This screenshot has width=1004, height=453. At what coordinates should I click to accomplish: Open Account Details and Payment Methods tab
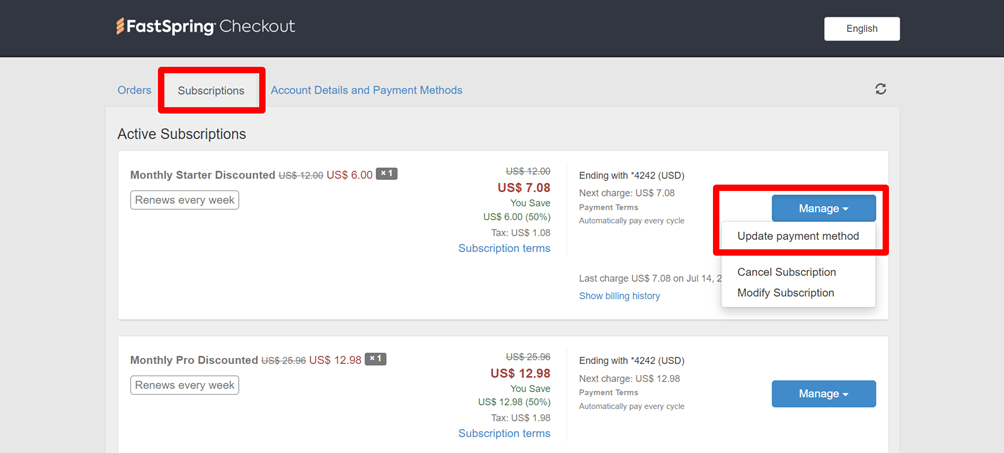coord(366,90)
